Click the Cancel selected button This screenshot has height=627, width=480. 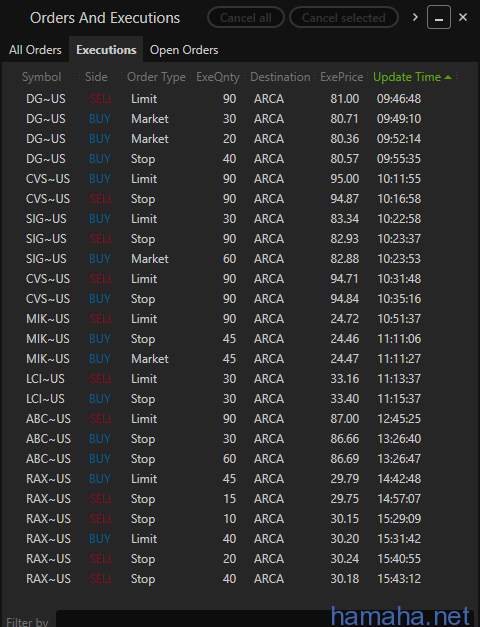tap(344, 18)
